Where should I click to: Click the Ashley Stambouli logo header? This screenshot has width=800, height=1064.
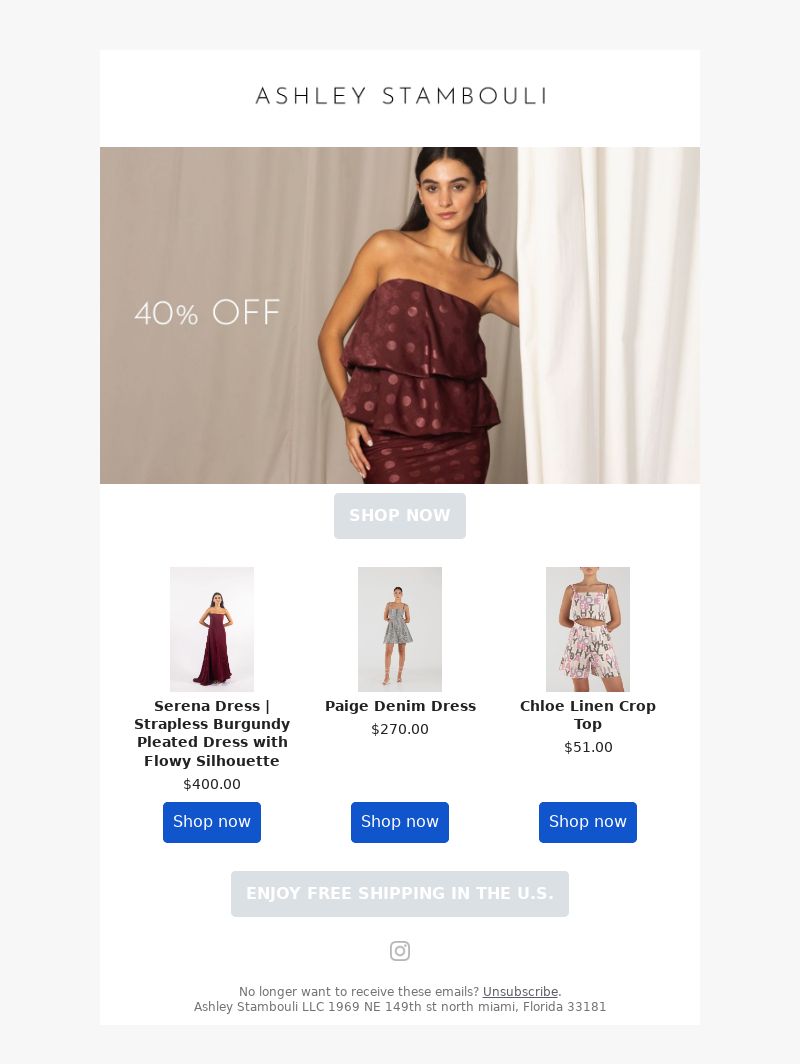coord(400,96)
